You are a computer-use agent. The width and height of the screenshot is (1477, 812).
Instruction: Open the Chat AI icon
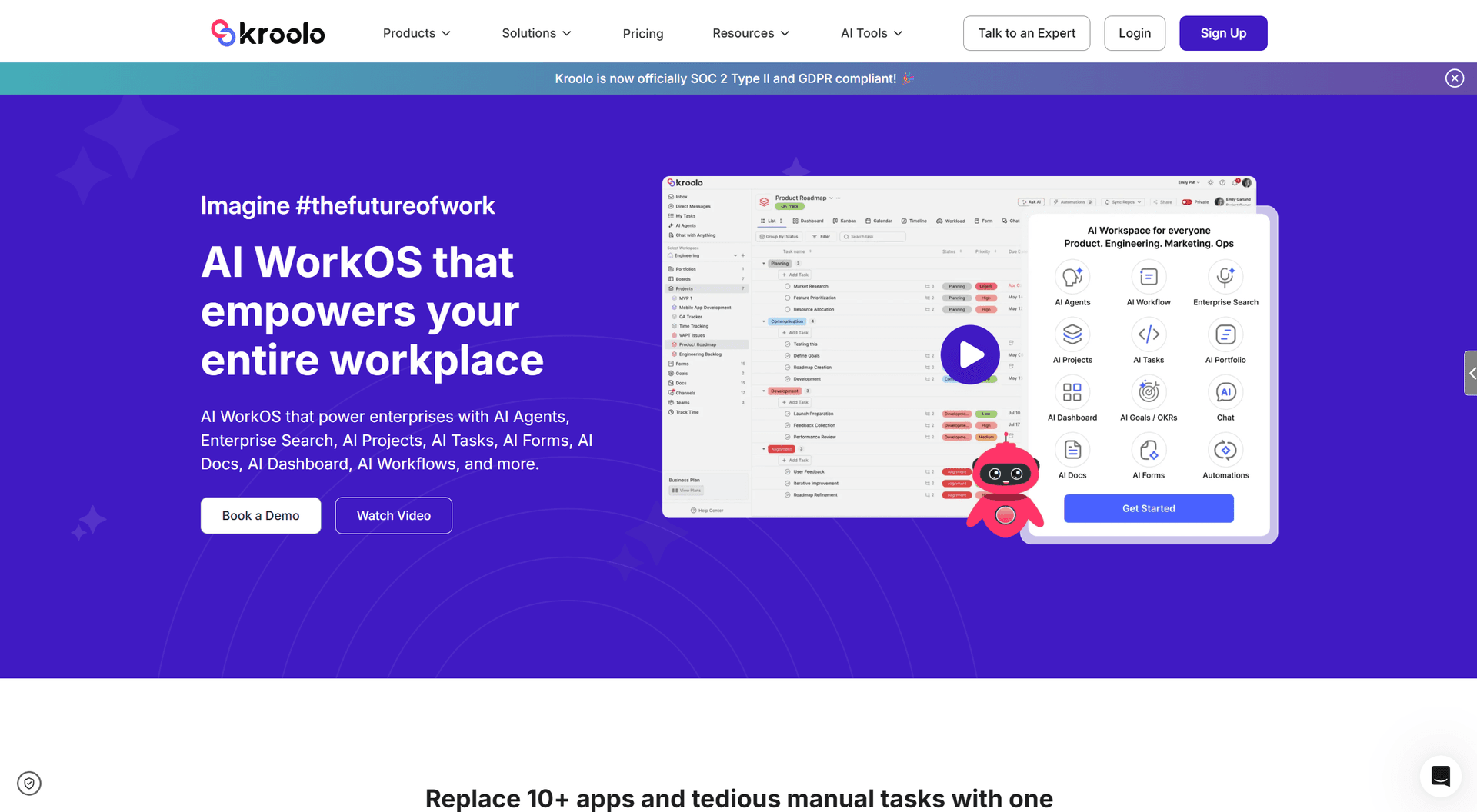click(1225, 392)
